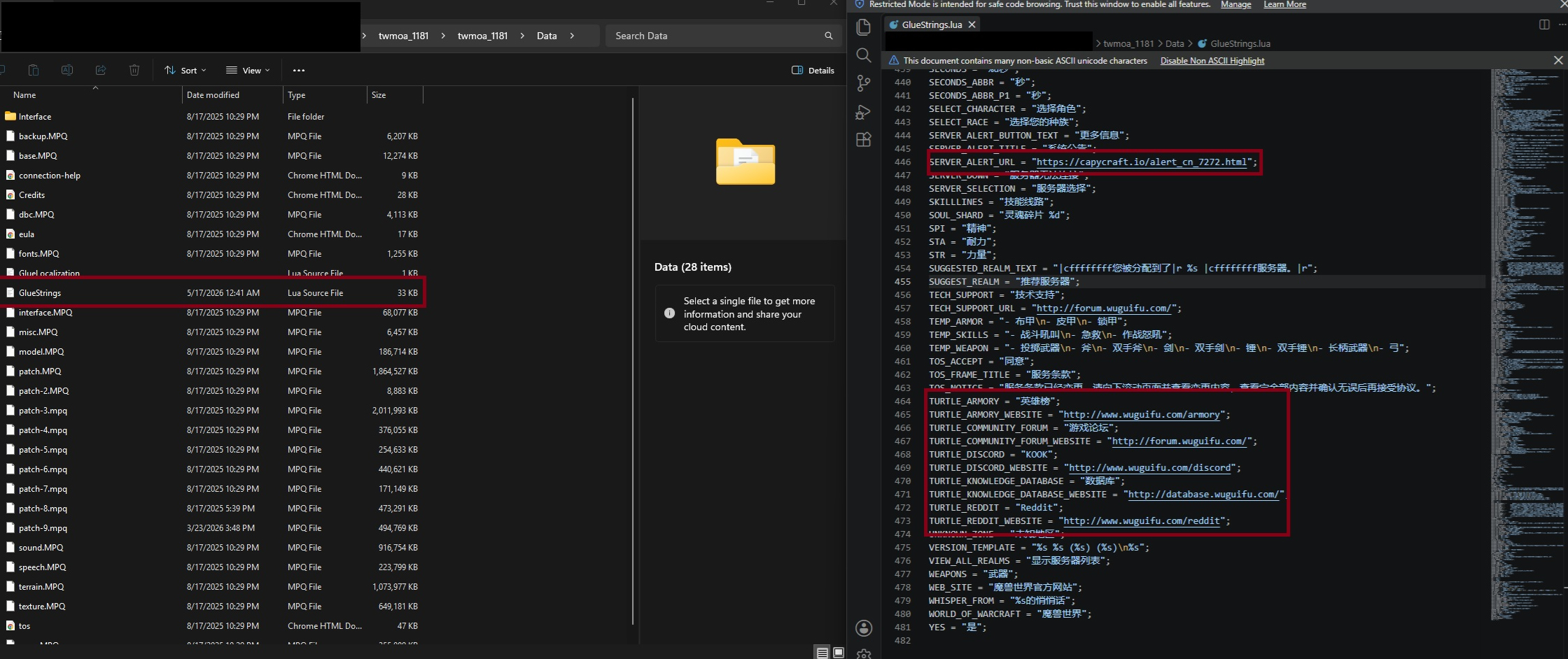
Task: Toggle the Details pane button
Action: [x=813, y=70]
